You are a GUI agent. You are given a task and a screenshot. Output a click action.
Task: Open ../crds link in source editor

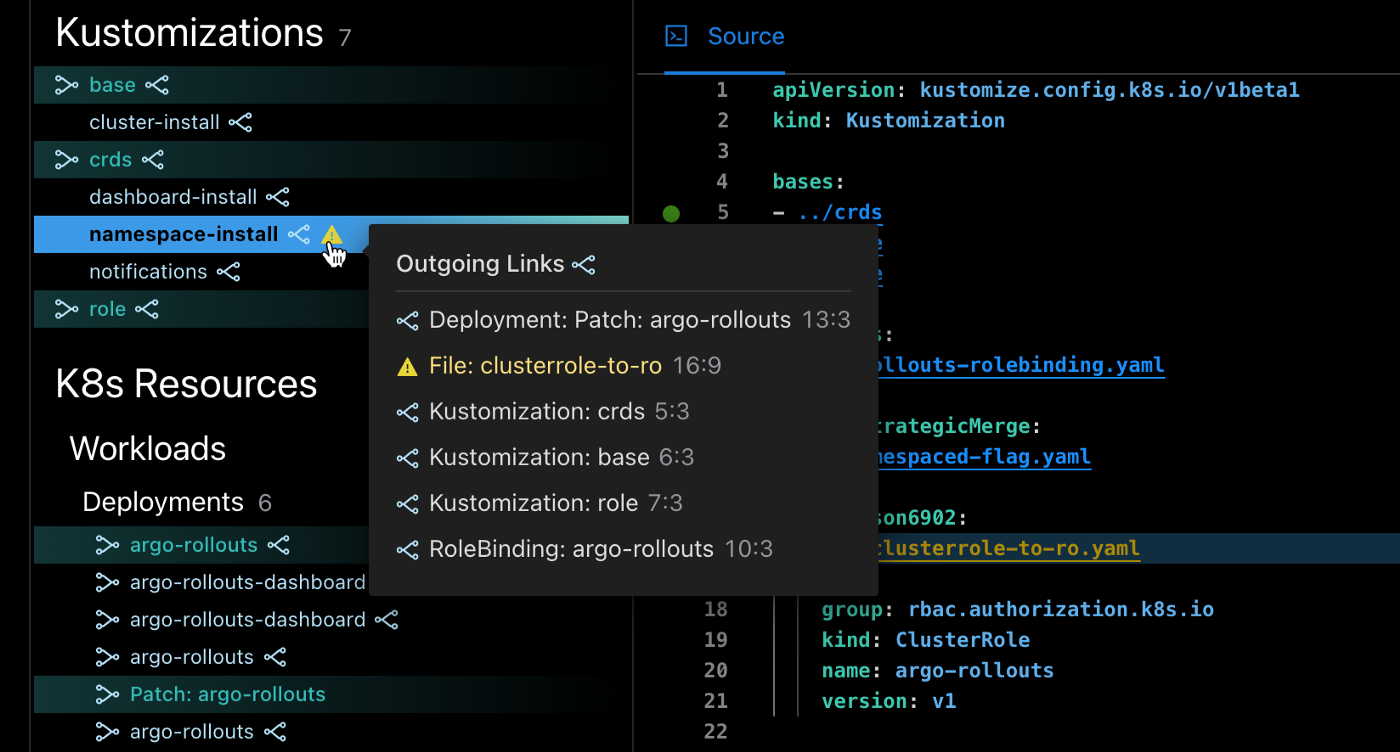[840, 212]
